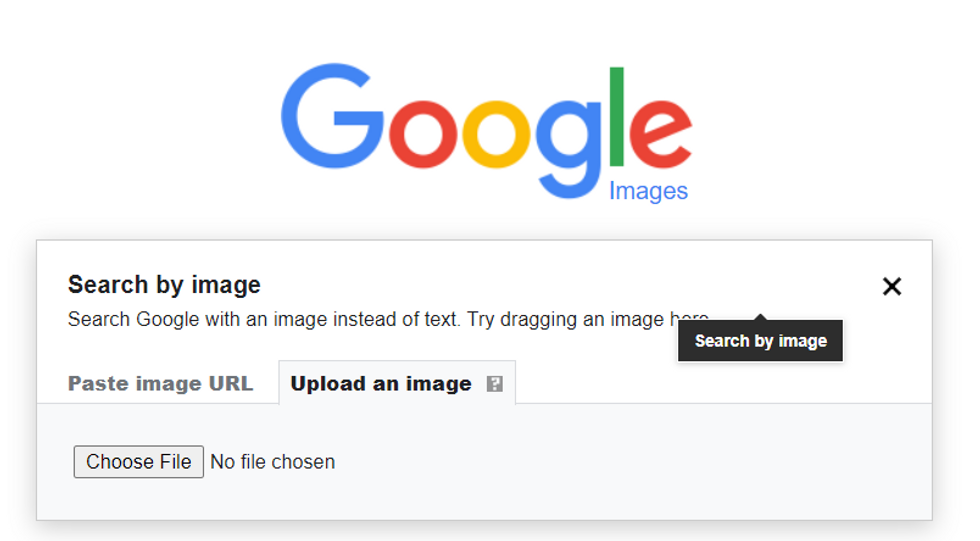Click the Google Images logo
This screenshot has height=541, width=980.
(487, 132)
